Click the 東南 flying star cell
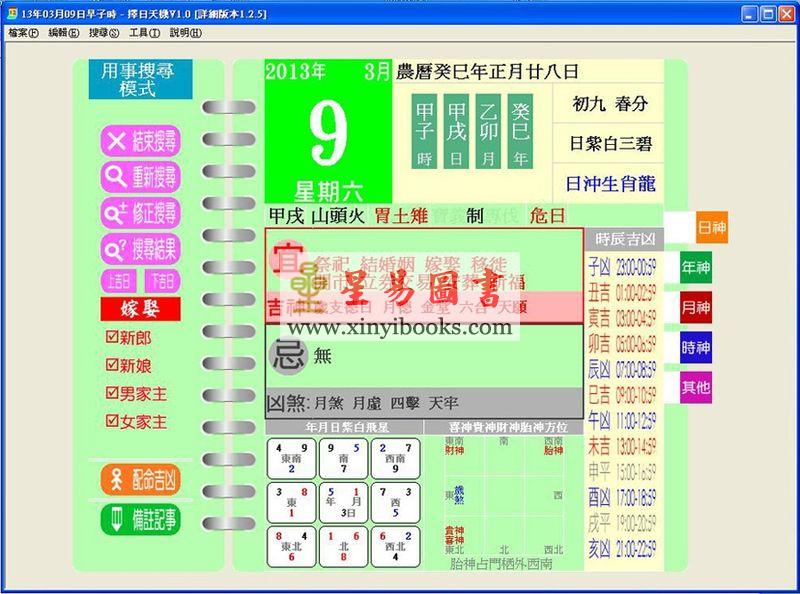This screenshot has height=594, width=800. (x=291, y=458)
